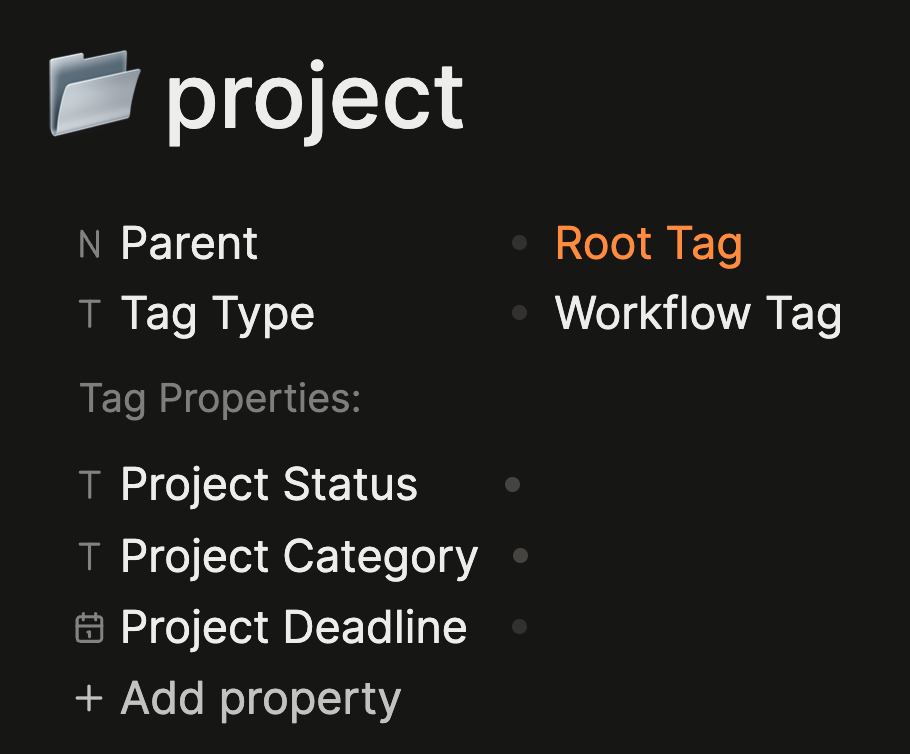Click Add property button
910x754 pixels.
(238, 699)
